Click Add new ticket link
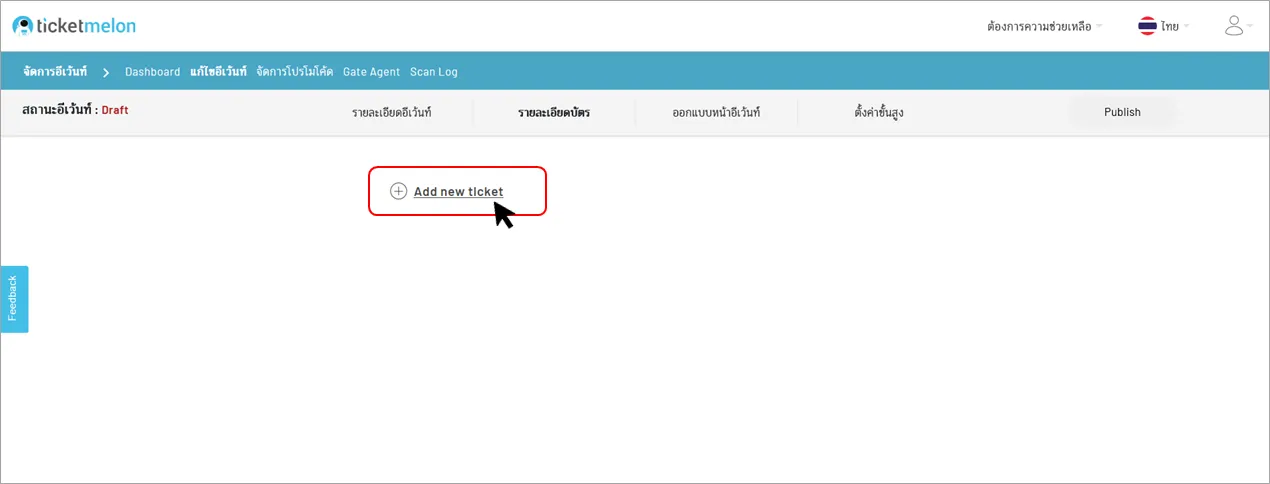This screenshot has height=484, width=1270. 458,191
